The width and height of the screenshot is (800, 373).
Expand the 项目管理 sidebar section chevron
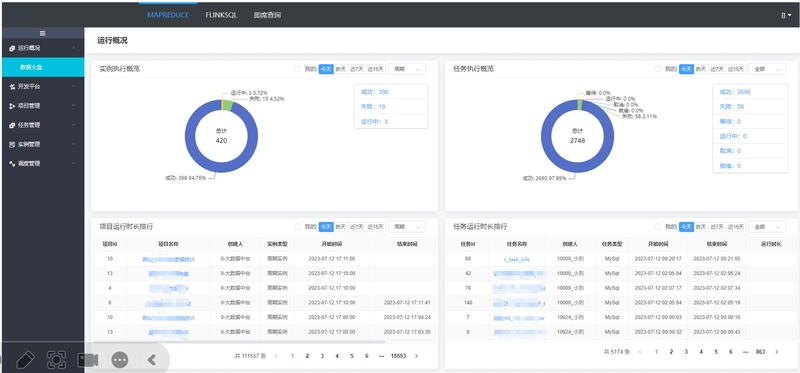pos(73,106)
